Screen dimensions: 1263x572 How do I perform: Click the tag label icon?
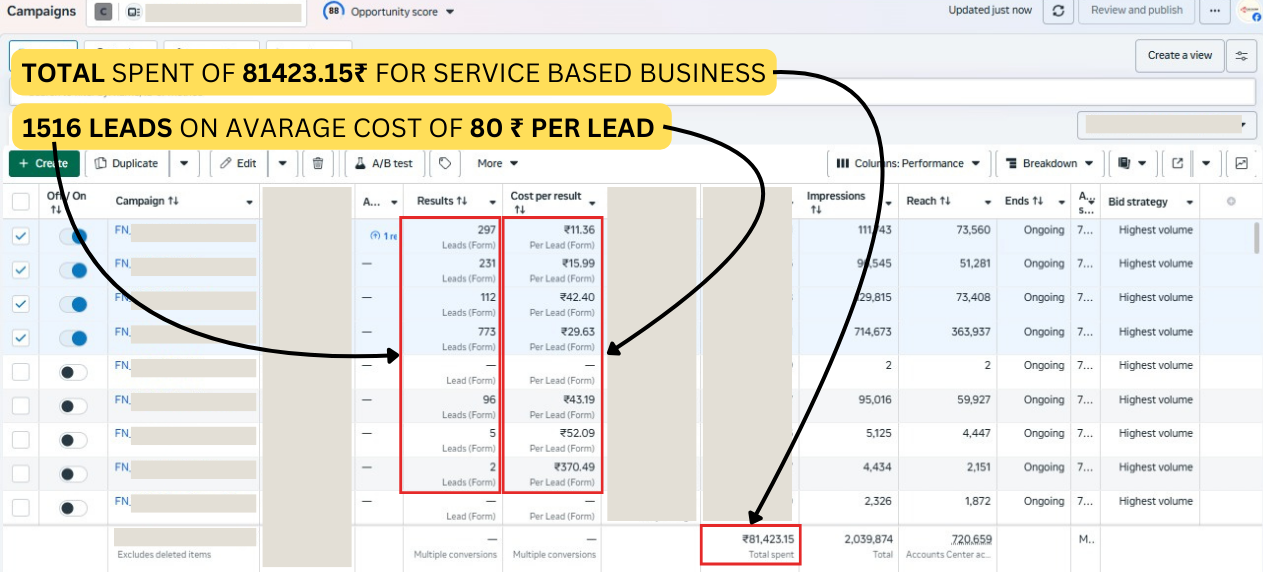pos(446,163)
